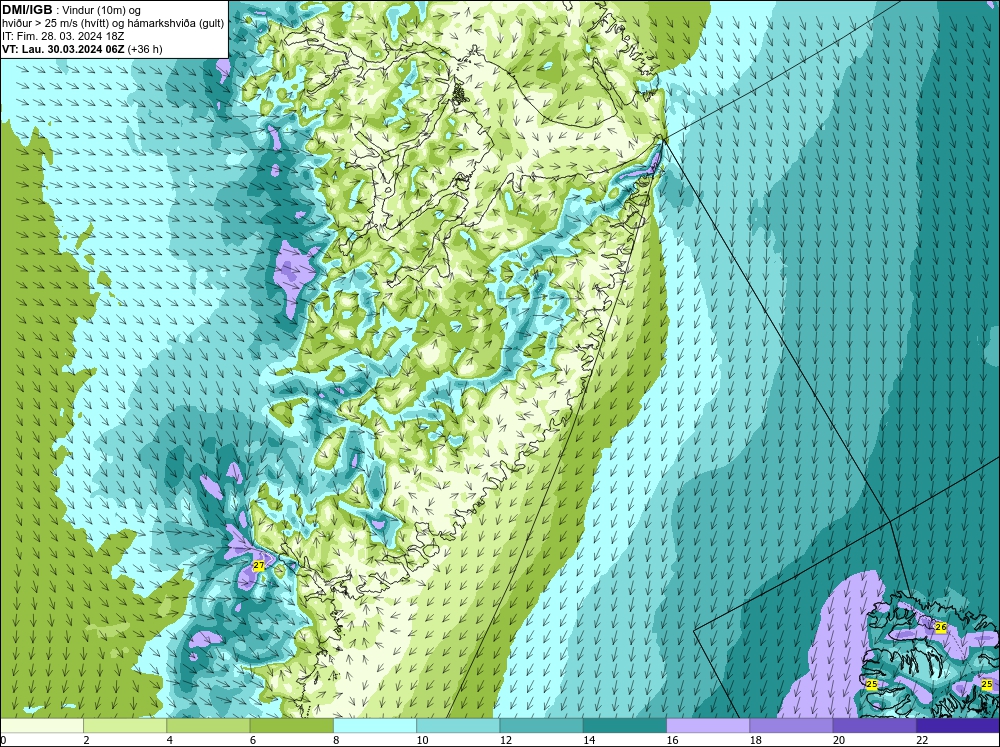The height and width of the screenshot is (747, 1000).
Task: Click the '(+36 h)' forecast offset text
Action: coord(145,48)
